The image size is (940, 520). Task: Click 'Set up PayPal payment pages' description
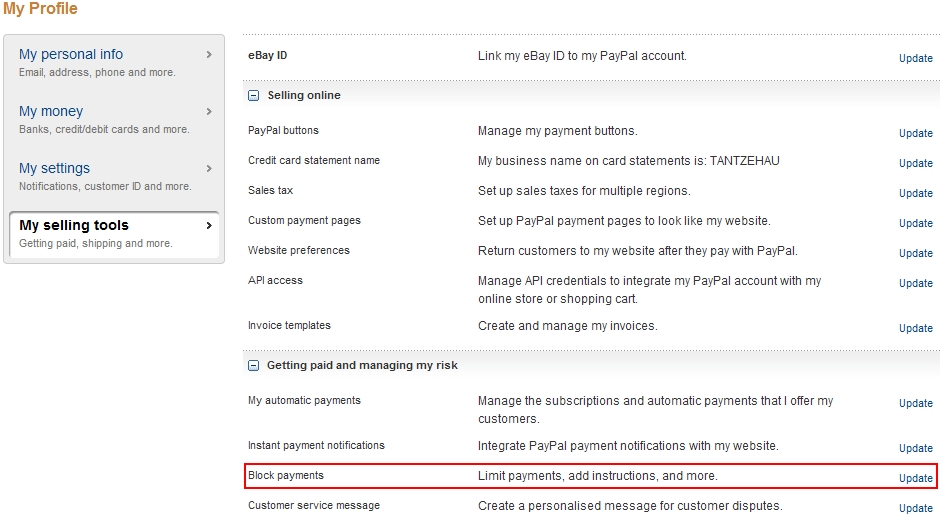pyautogui.click(x=624, y=221)
